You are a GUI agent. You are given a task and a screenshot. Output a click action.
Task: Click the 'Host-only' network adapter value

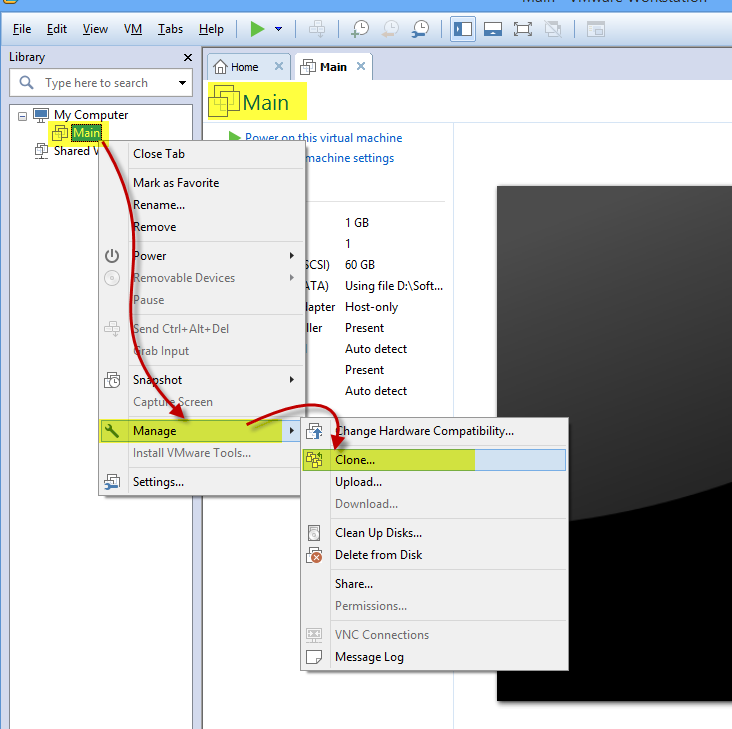click(372, 307)
